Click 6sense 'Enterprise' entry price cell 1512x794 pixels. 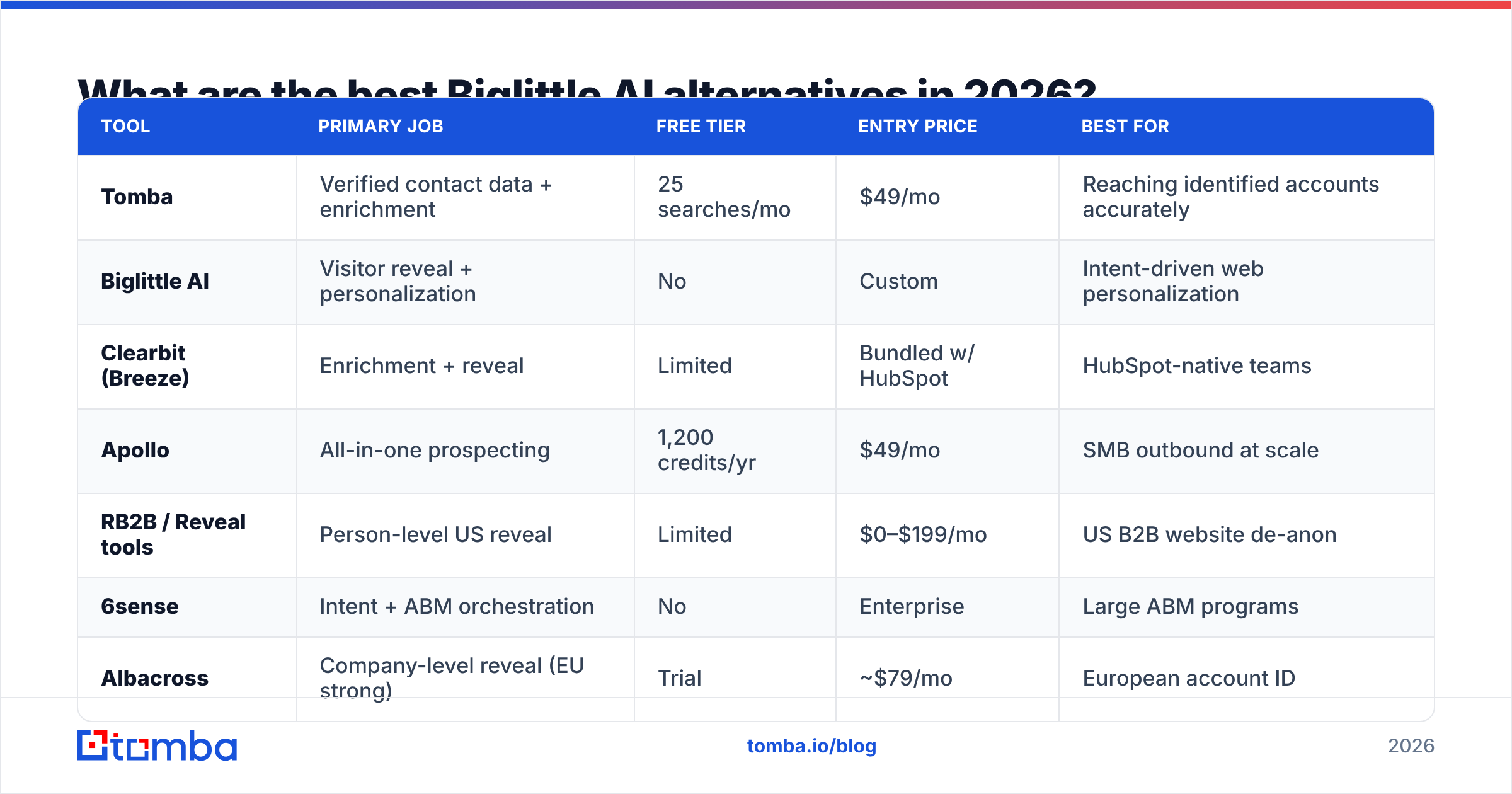(948, 607)
